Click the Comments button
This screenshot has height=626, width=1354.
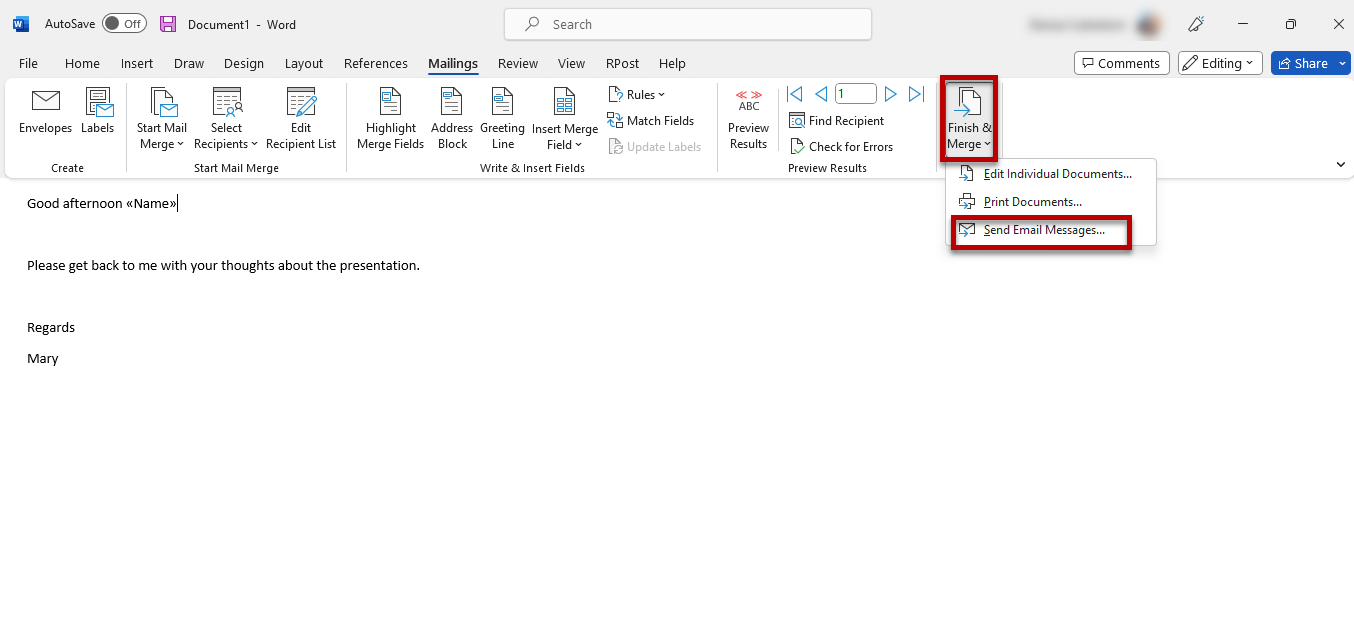coord(1121,63)
